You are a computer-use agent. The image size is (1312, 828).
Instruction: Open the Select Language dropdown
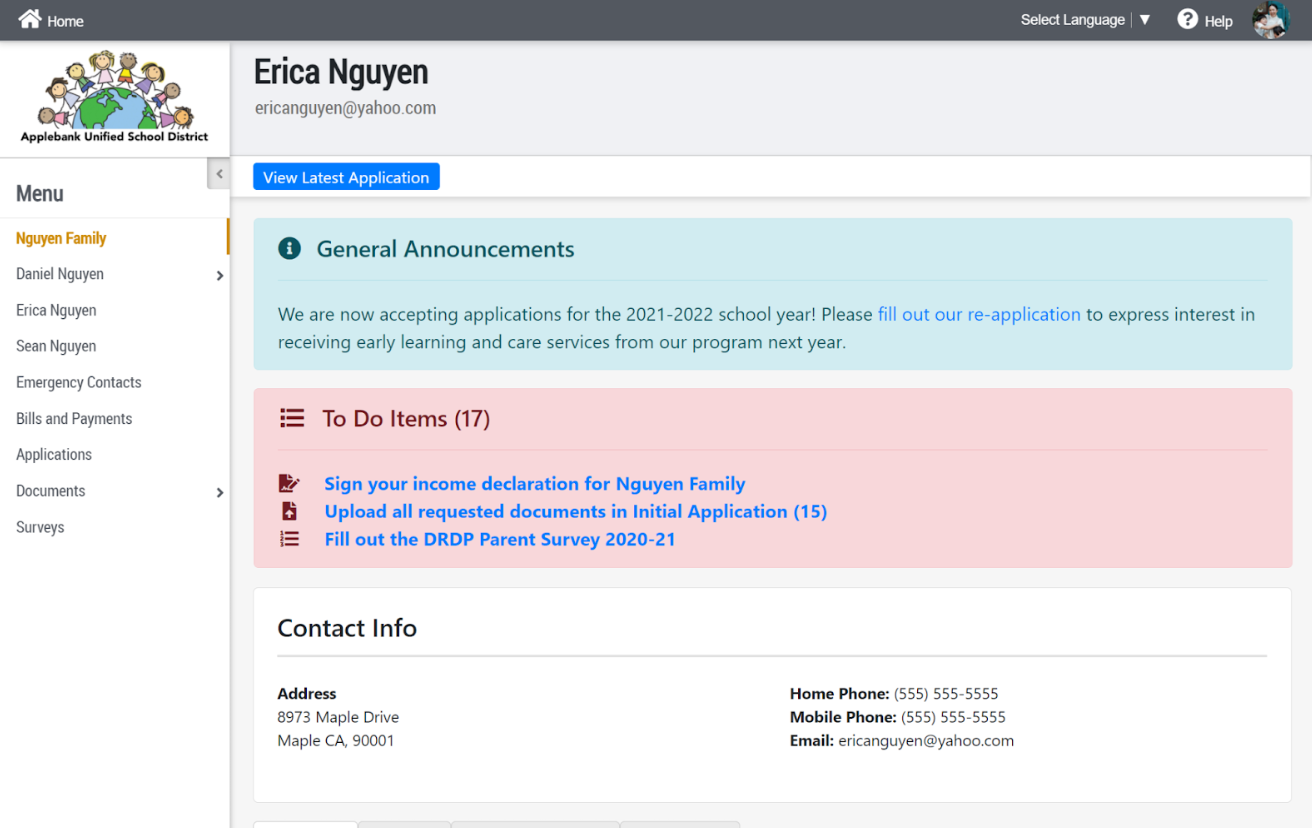coord(1086,20)
